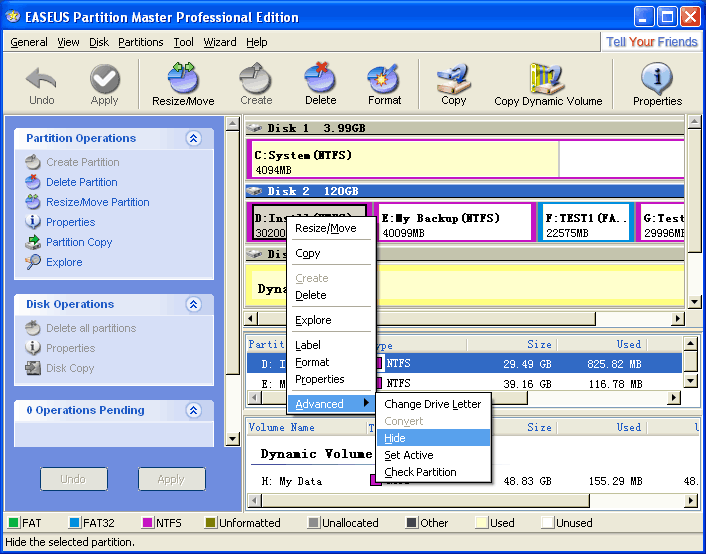
Task: Select the Format toolbar icon
Action: tap(384, 78)
